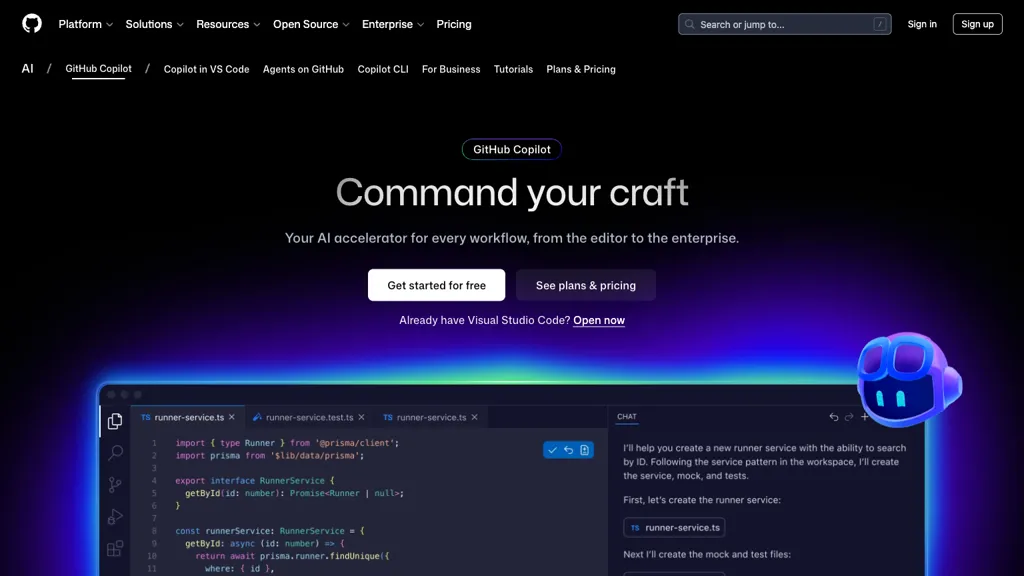
Task: Click the Sign up button
Action: click(x=977, y=23)
